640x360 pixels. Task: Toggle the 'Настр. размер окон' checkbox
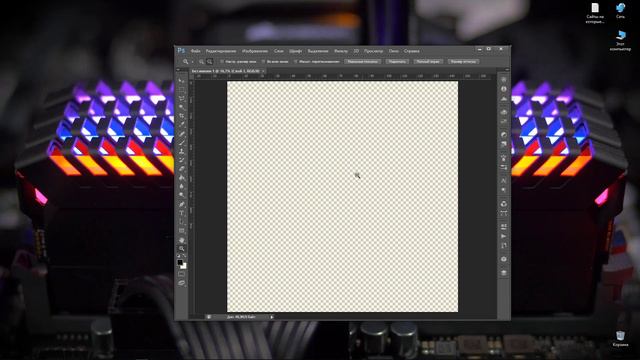pyautogui.click(x=222, y=62)
